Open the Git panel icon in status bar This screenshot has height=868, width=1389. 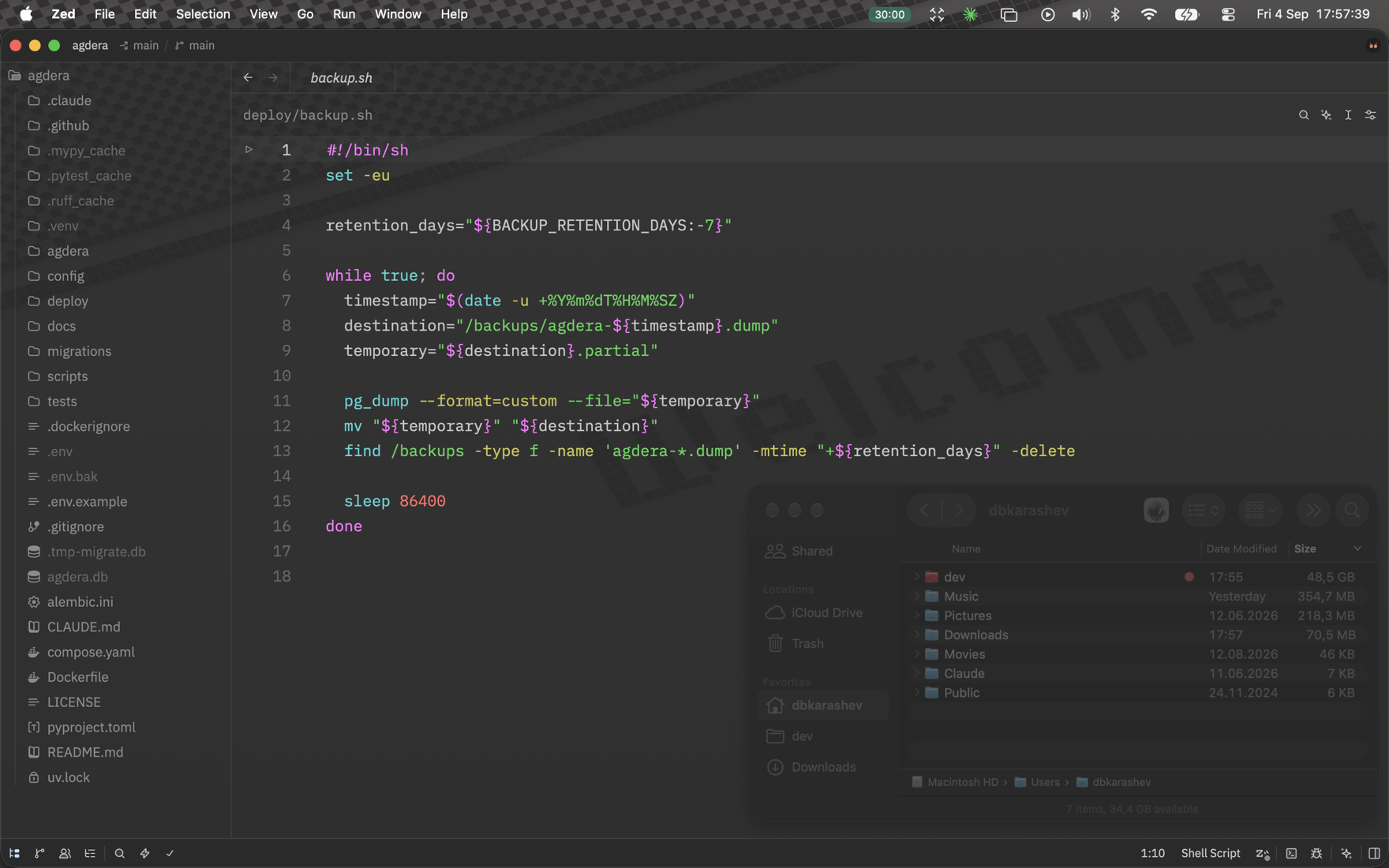tap(39, 853)
